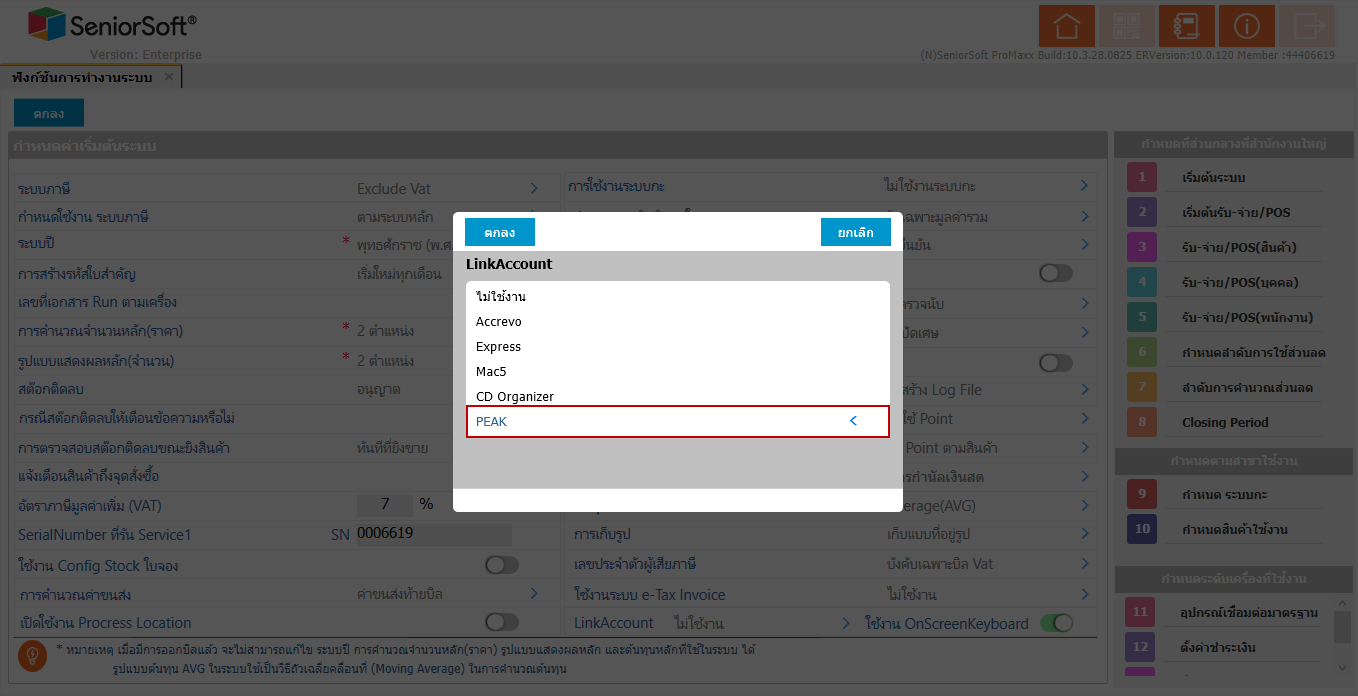Click ค่าขนส่งท้ายบิล value text
The image size is (1358, 696).
(401, 594)
